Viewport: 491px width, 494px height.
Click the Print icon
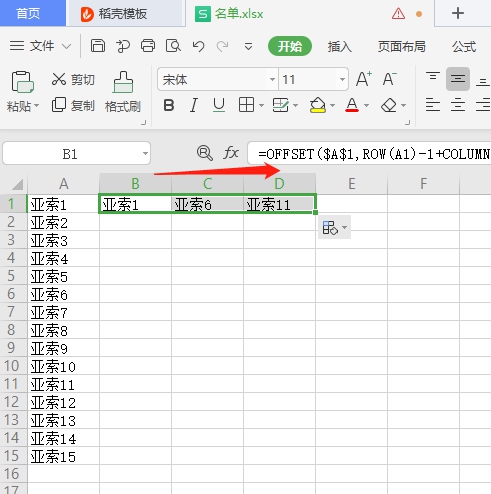[x=148, y=46]
